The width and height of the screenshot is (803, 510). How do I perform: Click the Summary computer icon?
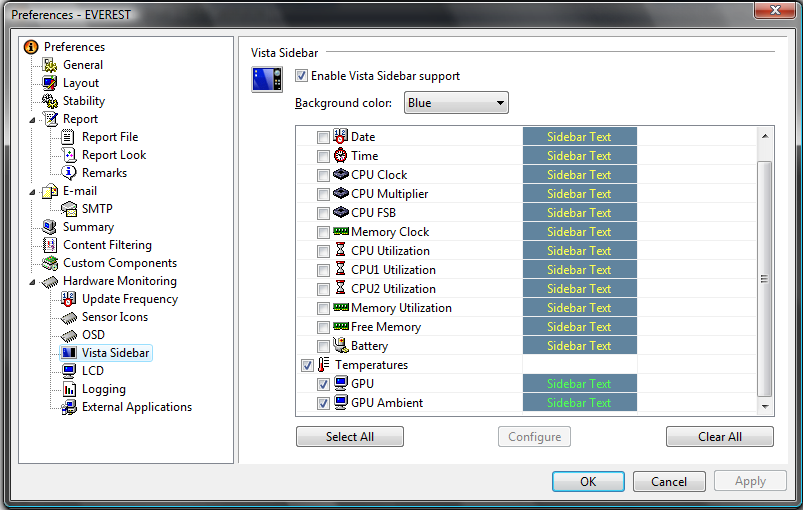tap(50, 227)
